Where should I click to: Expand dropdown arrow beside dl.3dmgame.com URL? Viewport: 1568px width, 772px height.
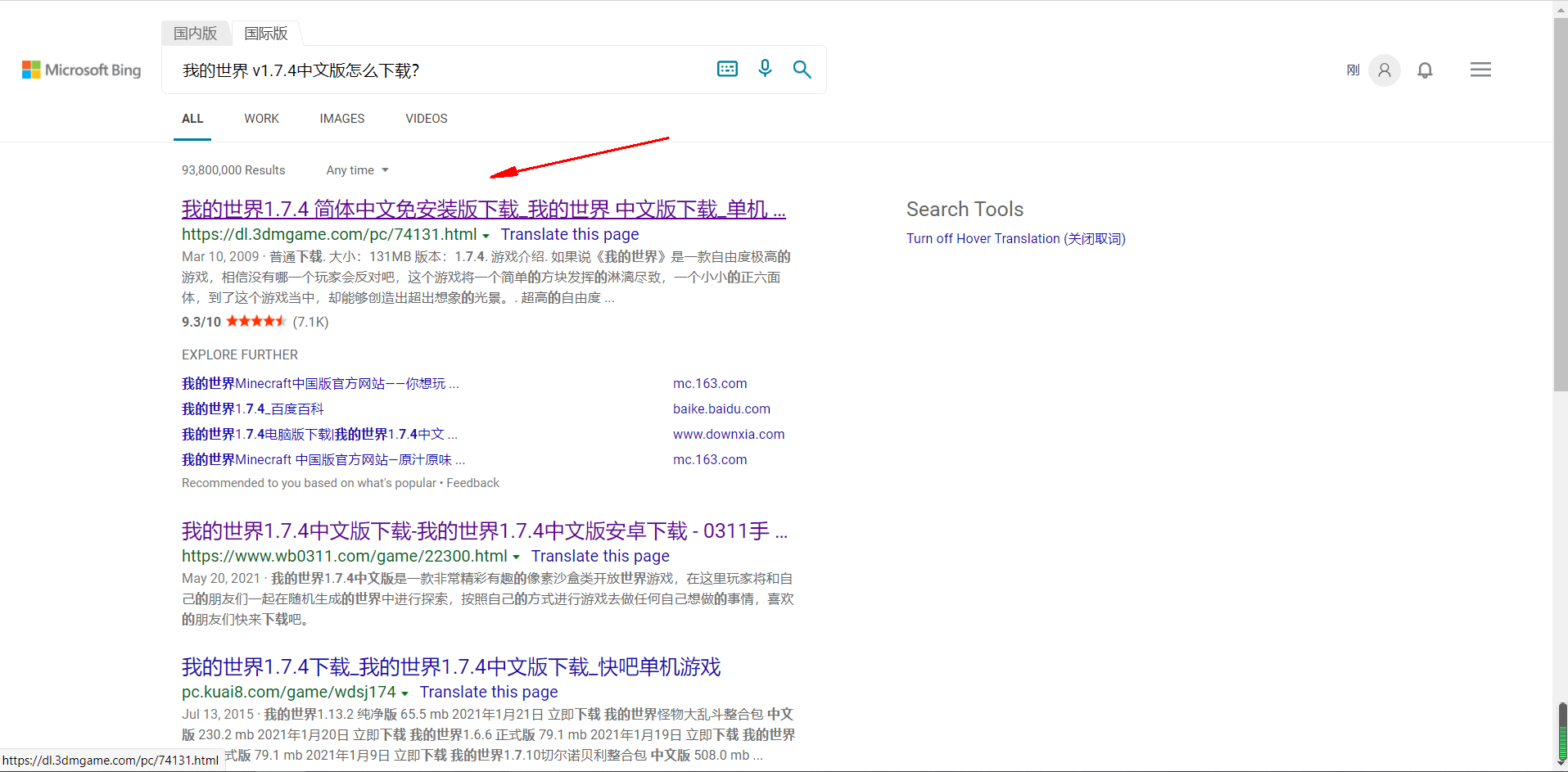tap(486, 236)
